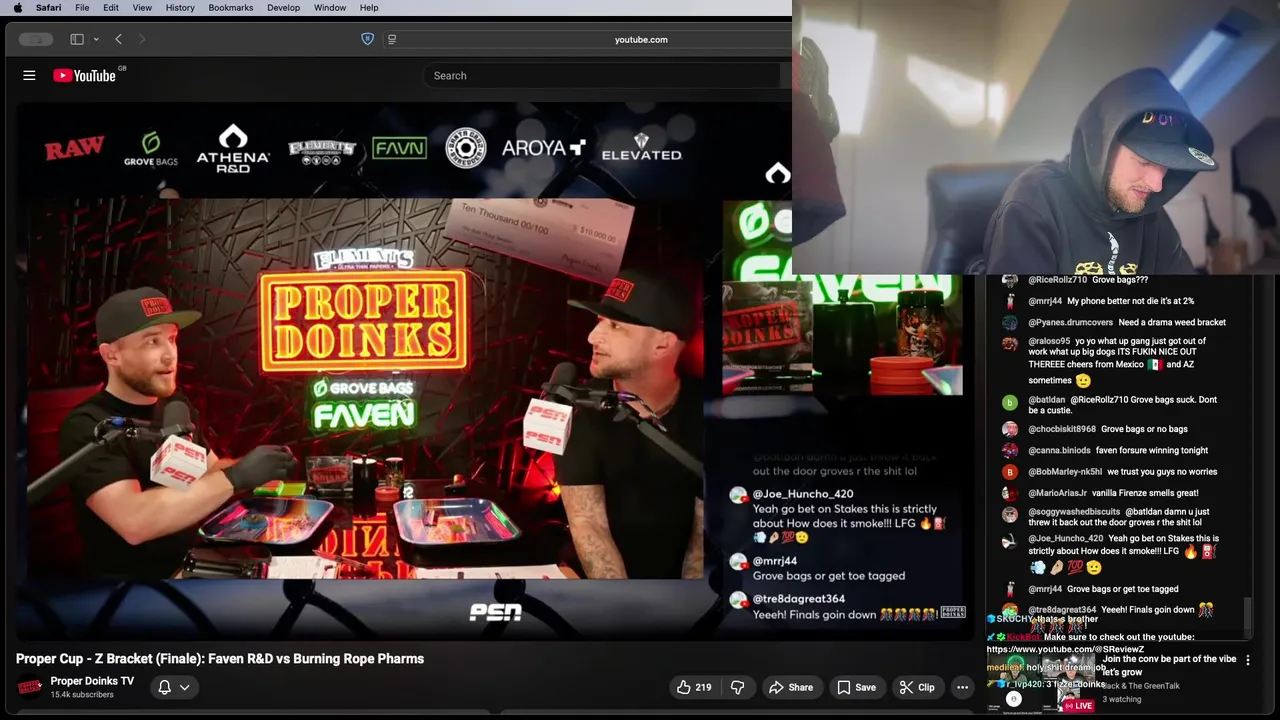Click the @batldan avatar in live chat
The image size is (1280, 720).
[x=1010, y=402]
